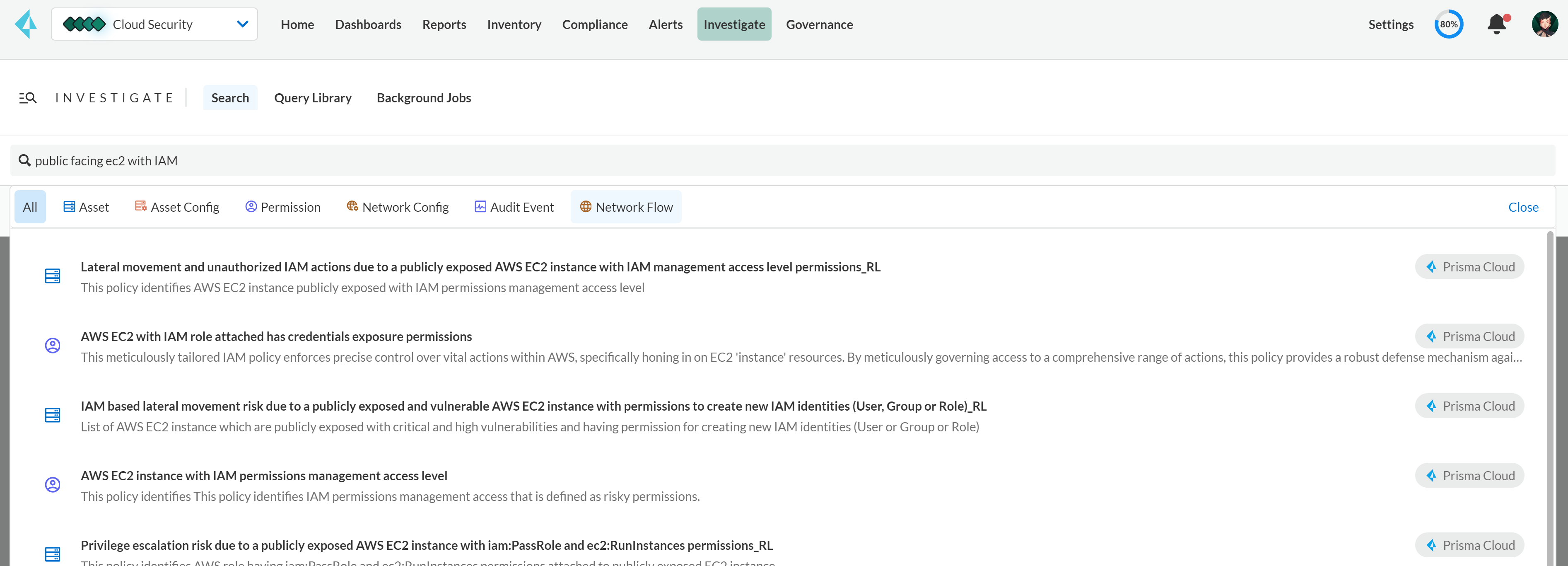Filter results by Asset Config
The image size is (1568, 566).
point(177,207)
